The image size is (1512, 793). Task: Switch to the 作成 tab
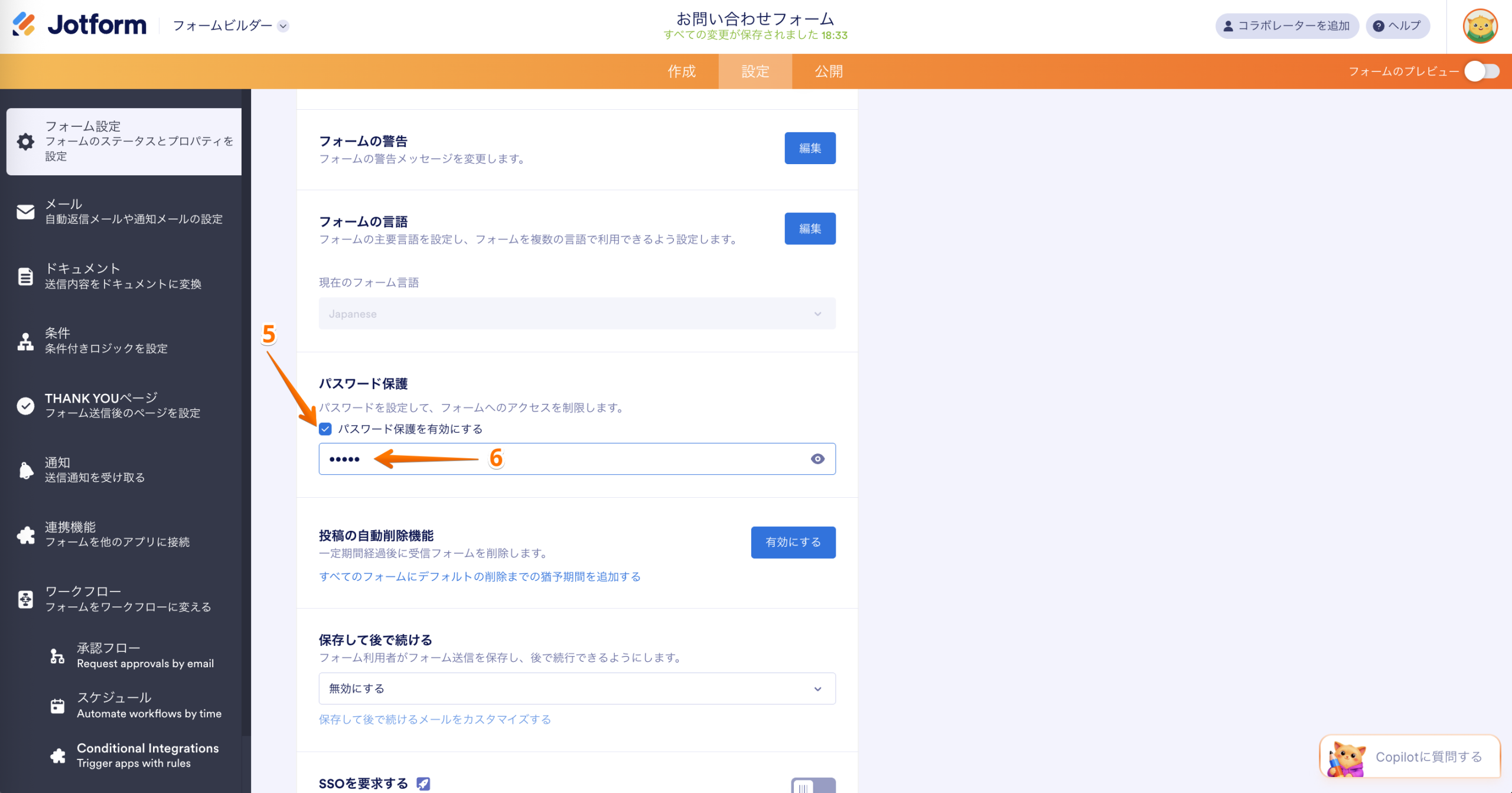(682, 71)
